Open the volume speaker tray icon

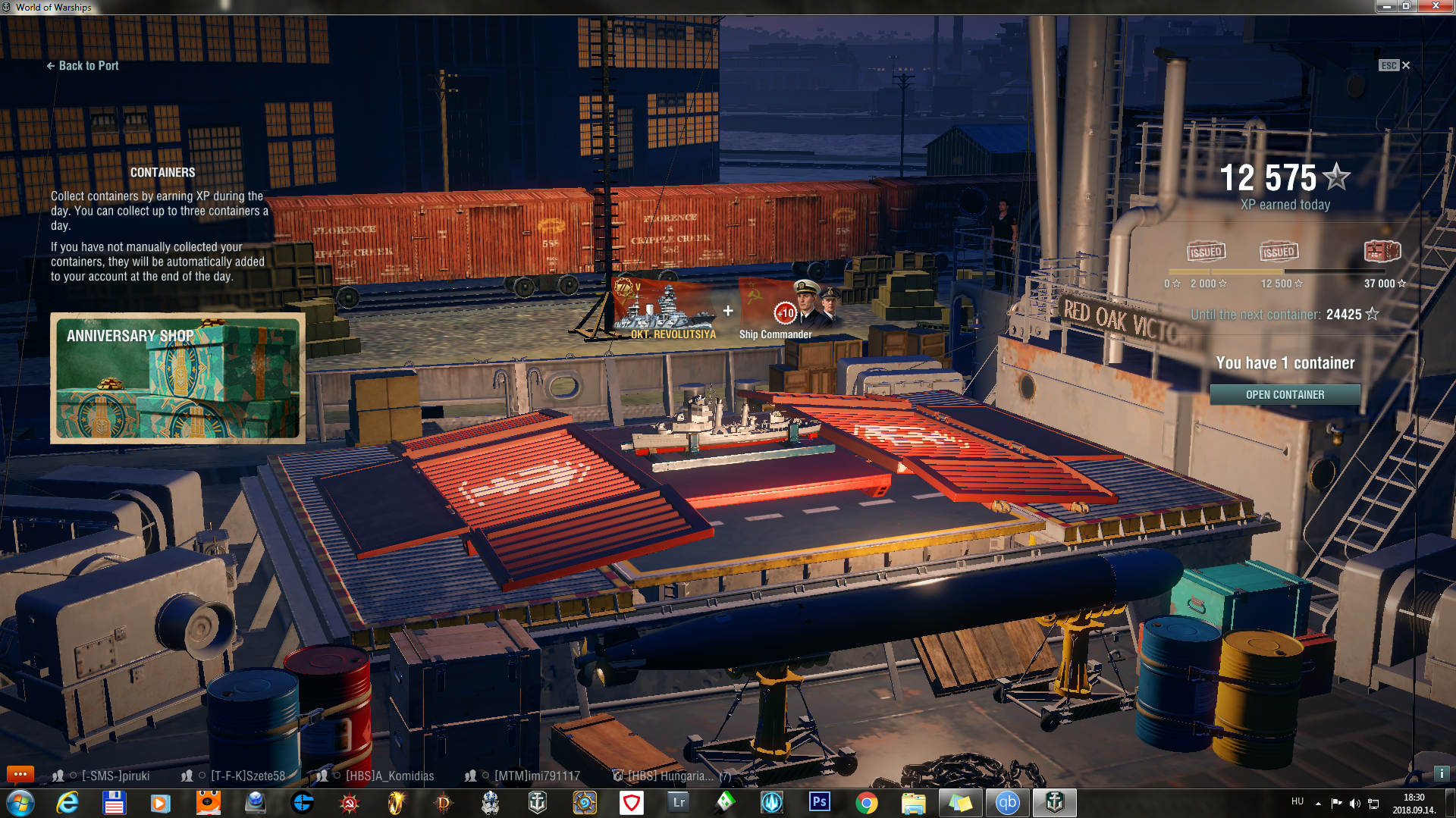click(1354, 803)
